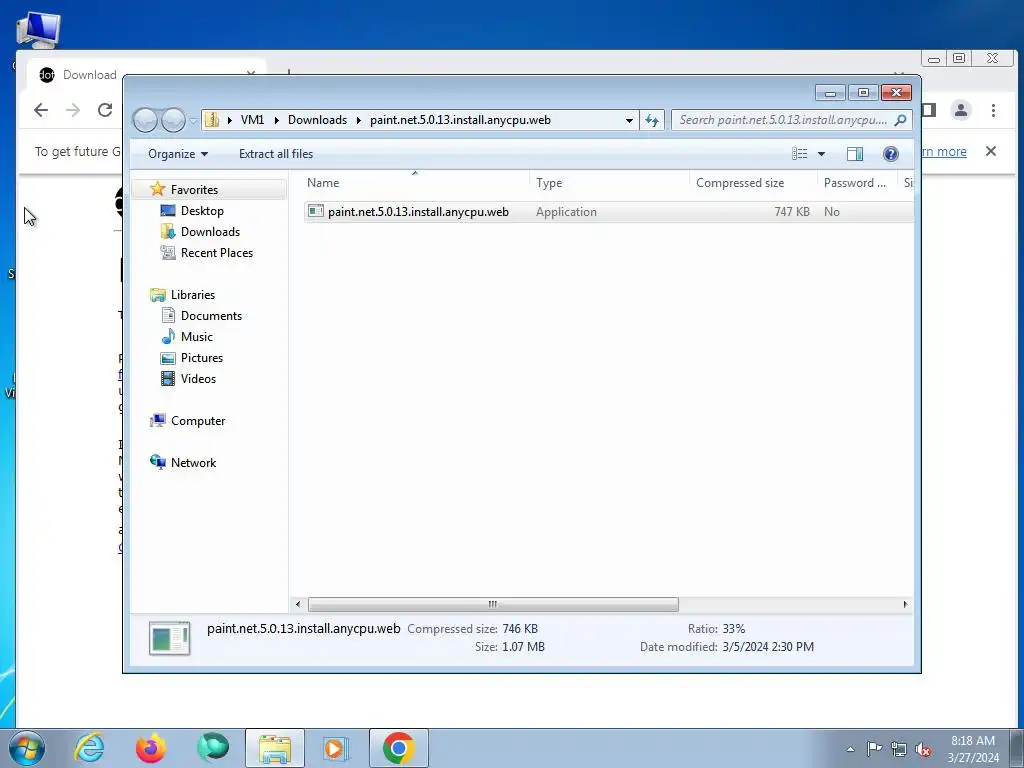Open the Organize menu

pos(178,153)
